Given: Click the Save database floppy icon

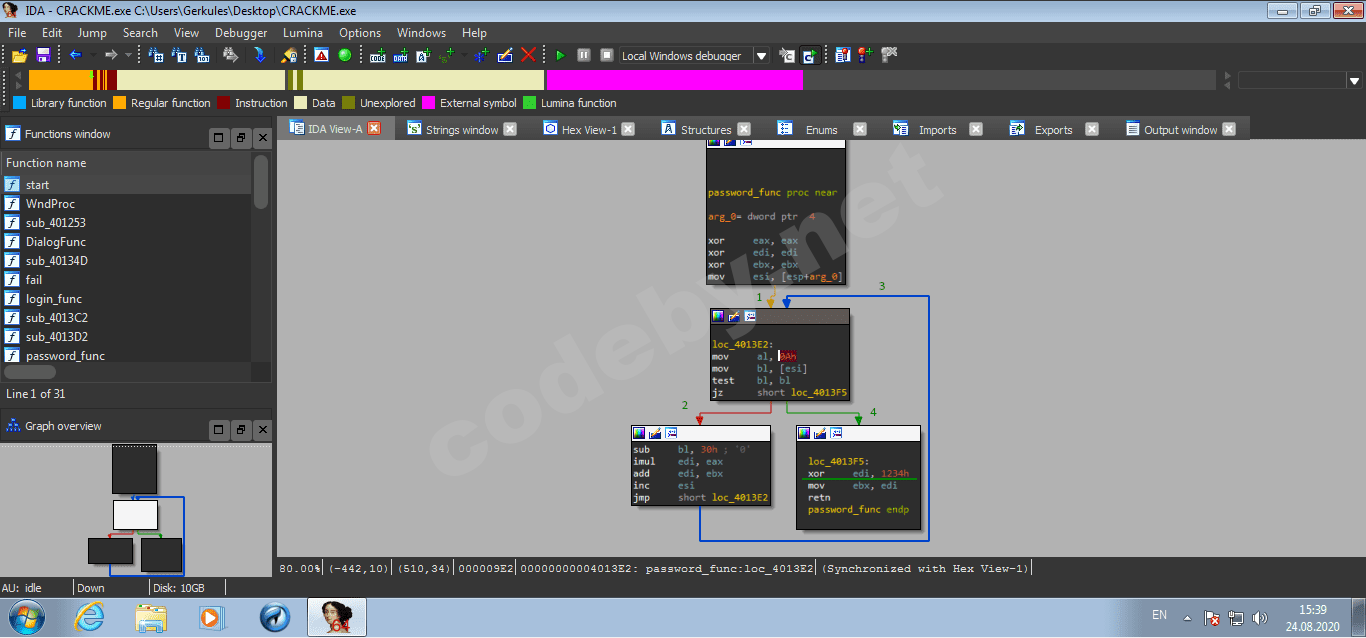Looking at the screenshot, I should pyautogui.click(x=44, y=55).
